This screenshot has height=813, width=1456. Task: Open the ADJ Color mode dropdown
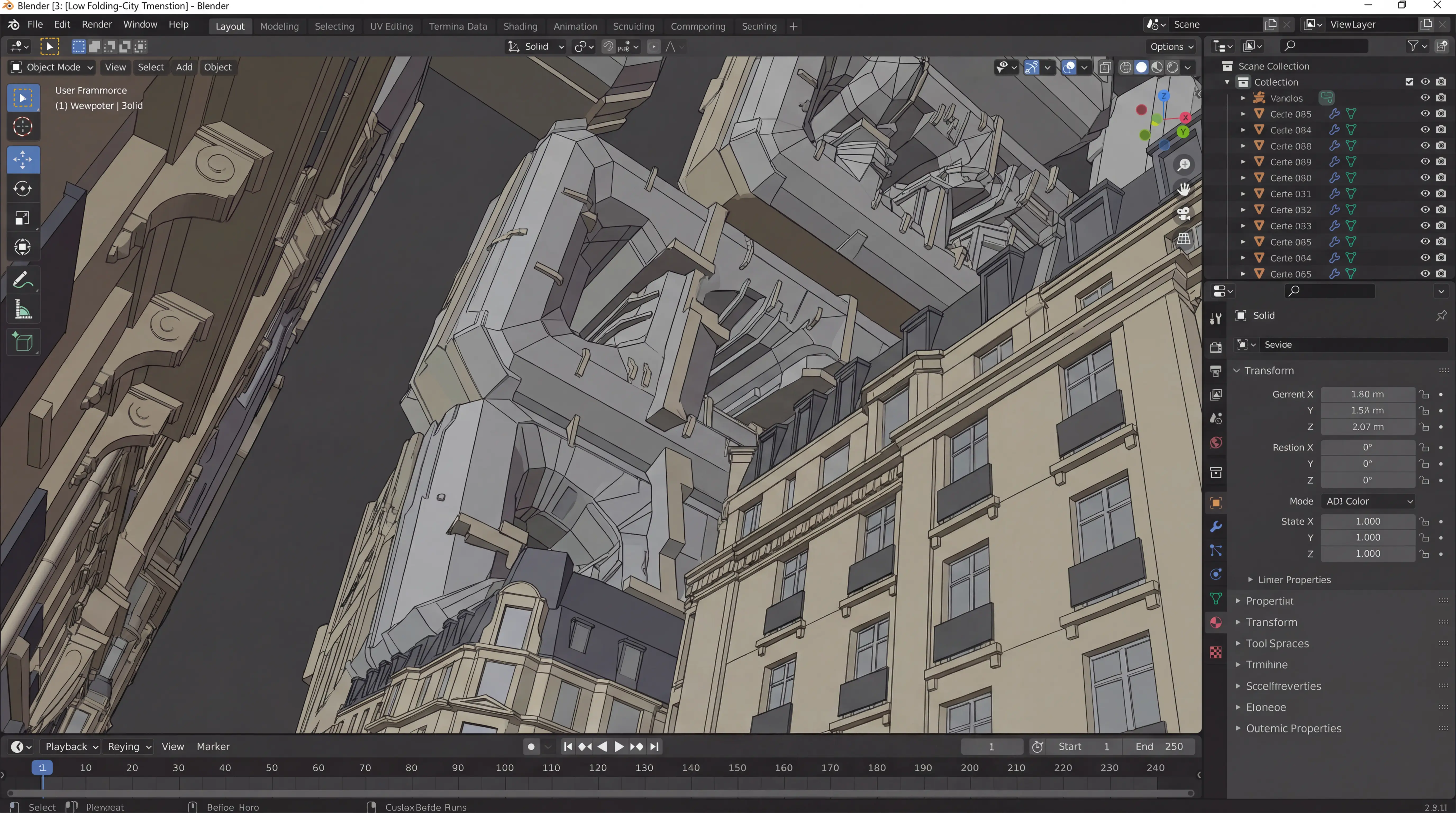pyautogui.click(x=1368, y=501)
